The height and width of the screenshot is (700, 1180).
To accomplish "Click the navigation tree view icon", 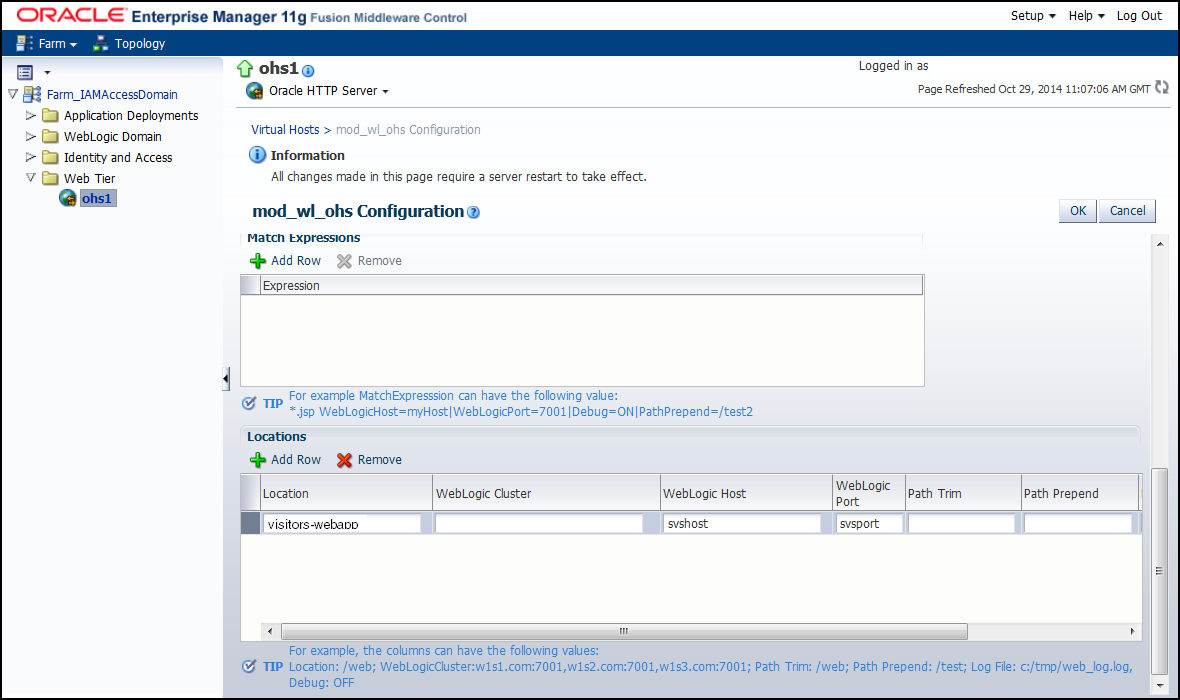I will coord(25,72).
